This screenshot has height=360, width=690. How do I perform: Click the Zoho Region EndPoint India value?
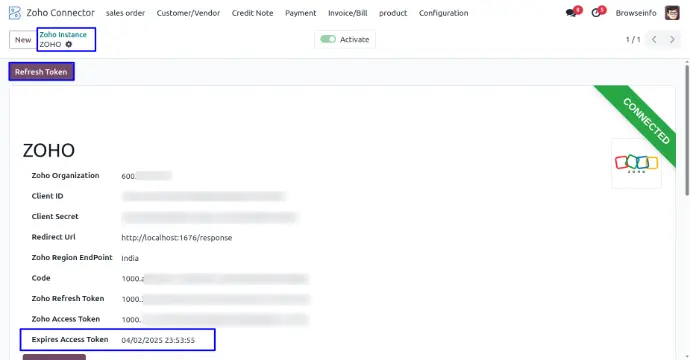tap(130, 258)
